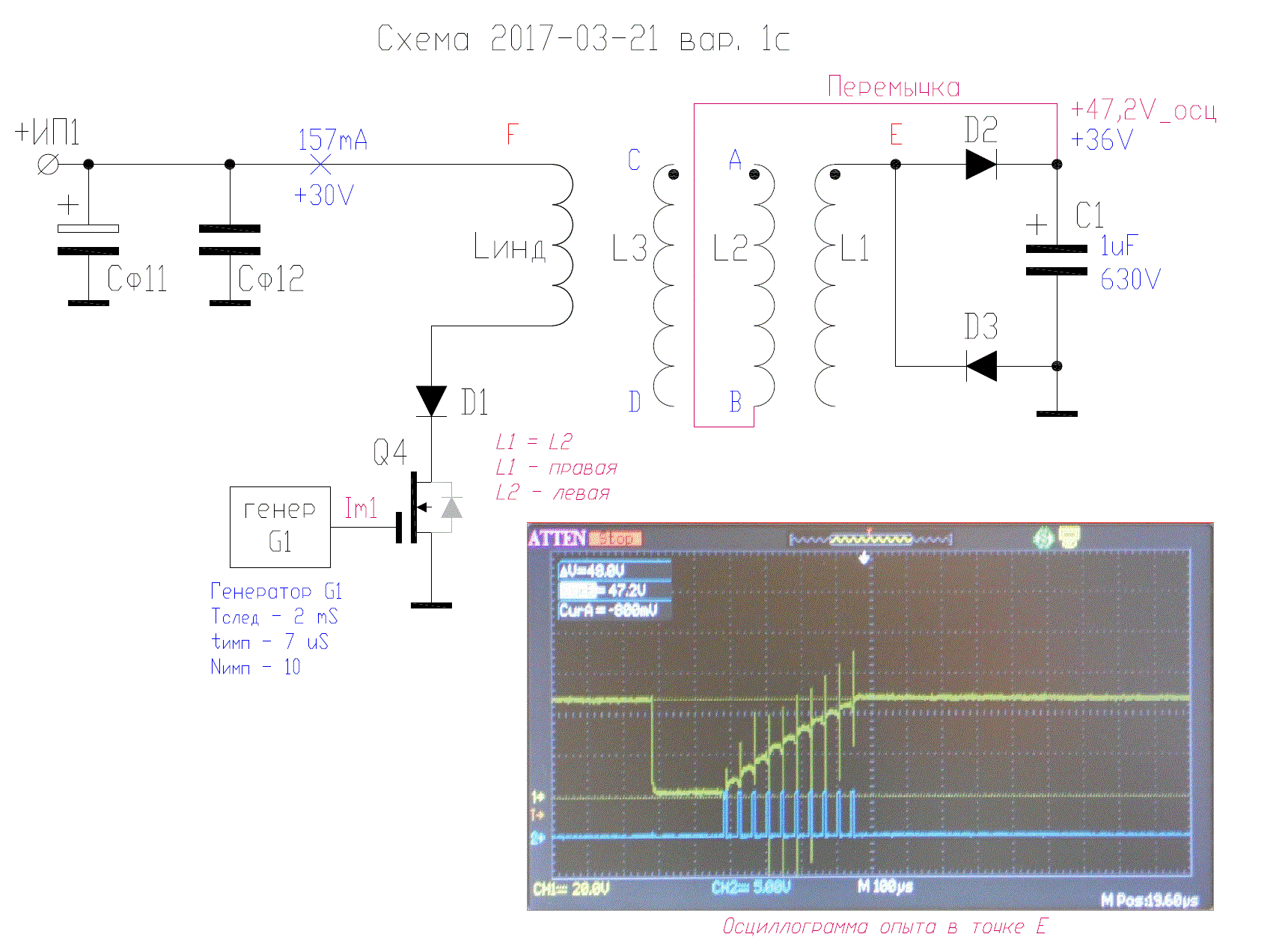Image resolution: width=1288 pixels, height=949 pixels.
Task: Click the 'Im1' gate signal label
Action: [x=360, y=508]
